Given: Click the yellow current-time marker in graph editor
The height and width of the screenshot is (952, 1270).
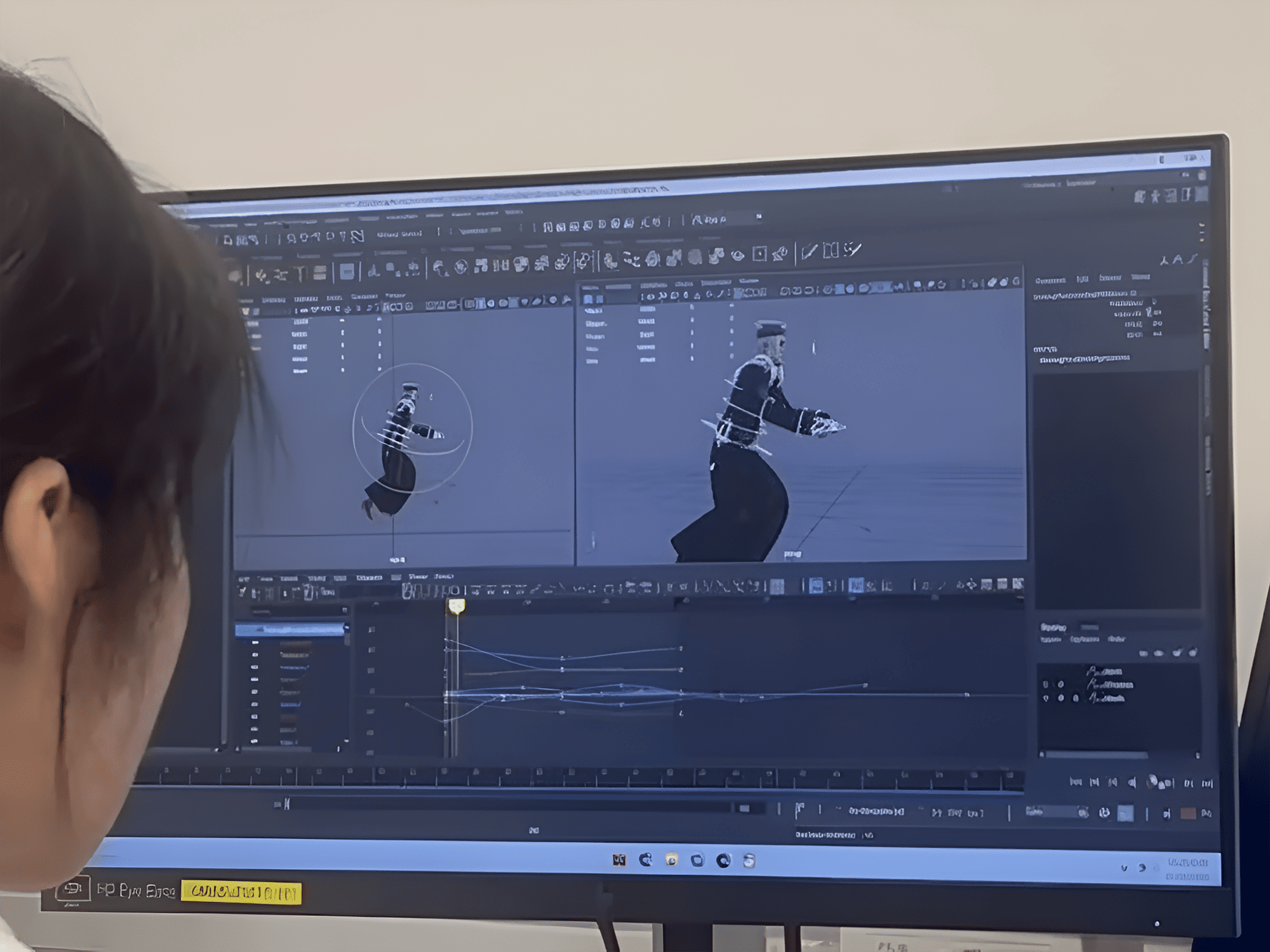Looking at the screenshot, I should point(457,607).
